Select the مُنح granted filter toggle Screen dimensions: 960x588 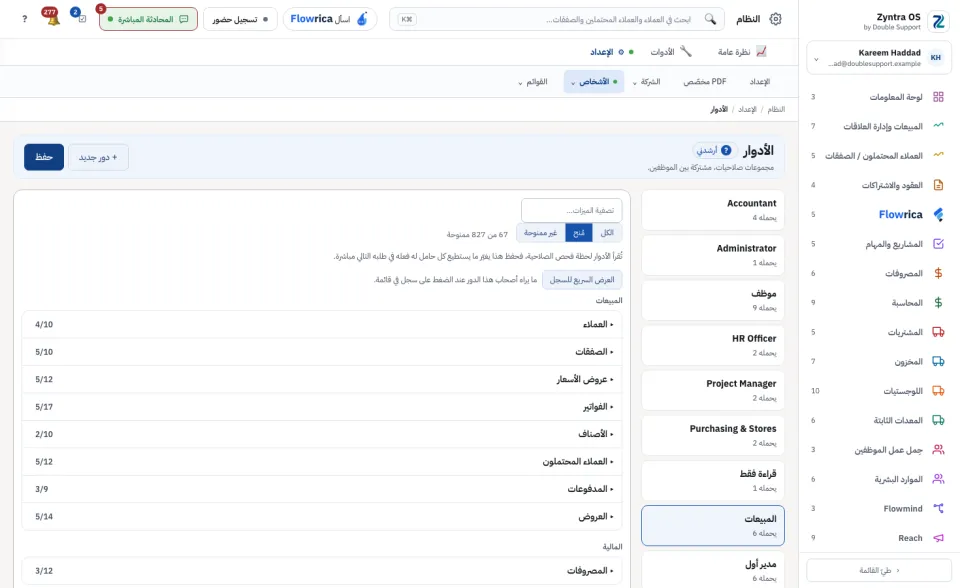click(x=579, y=233)
